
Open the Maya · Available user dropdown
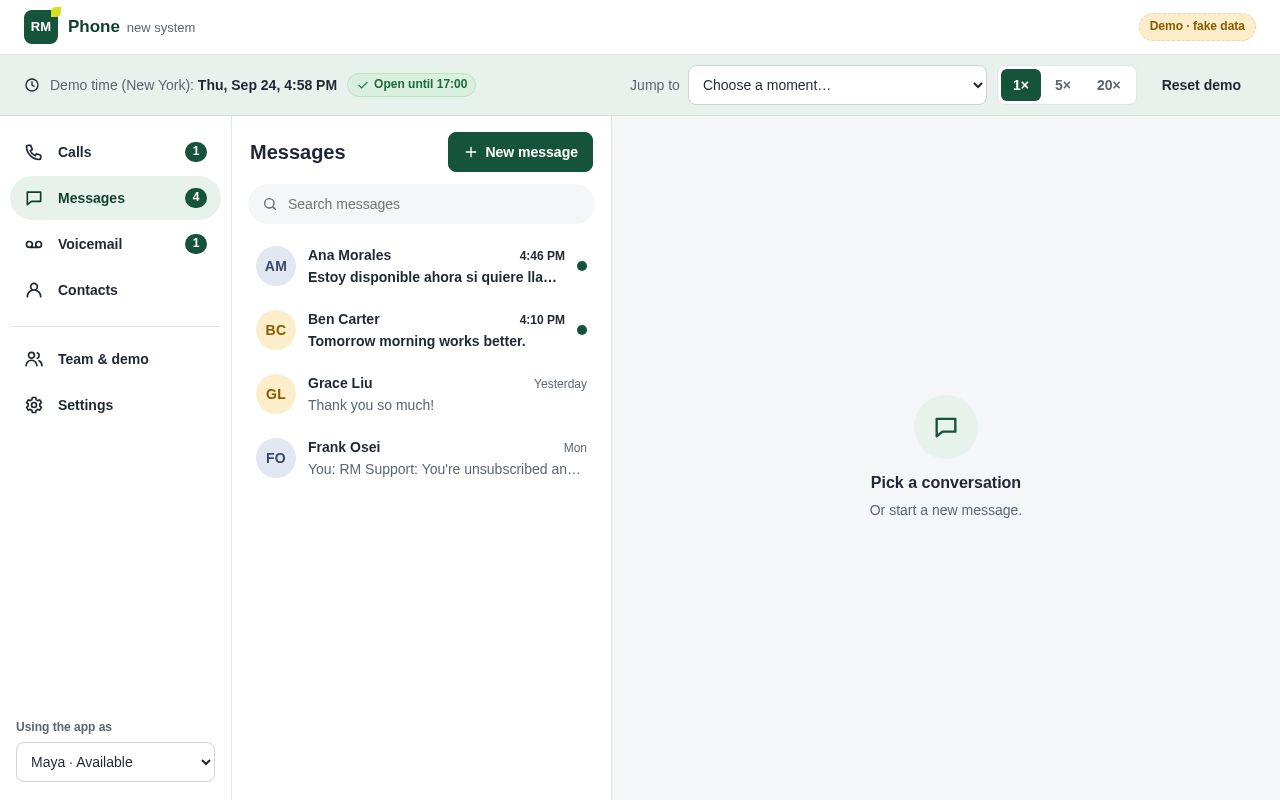(x=115, y=762)
